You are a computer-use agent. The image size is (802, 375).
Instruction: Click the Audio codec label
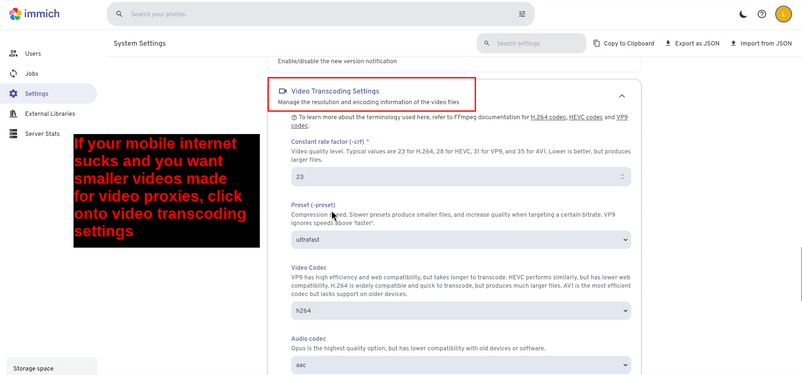click(x=308, y=339)
